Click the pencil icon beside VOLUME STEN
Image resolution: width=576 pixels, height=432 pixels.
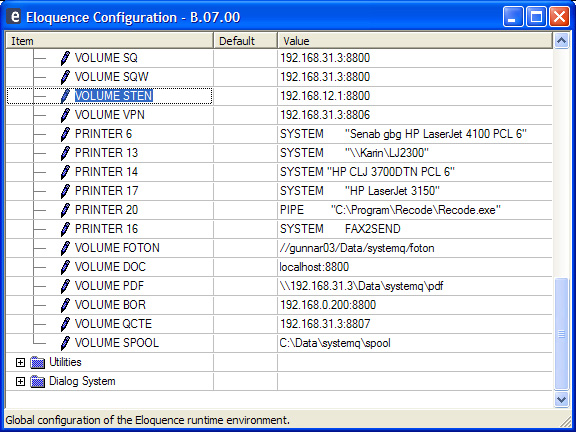(x=65, y=96)
